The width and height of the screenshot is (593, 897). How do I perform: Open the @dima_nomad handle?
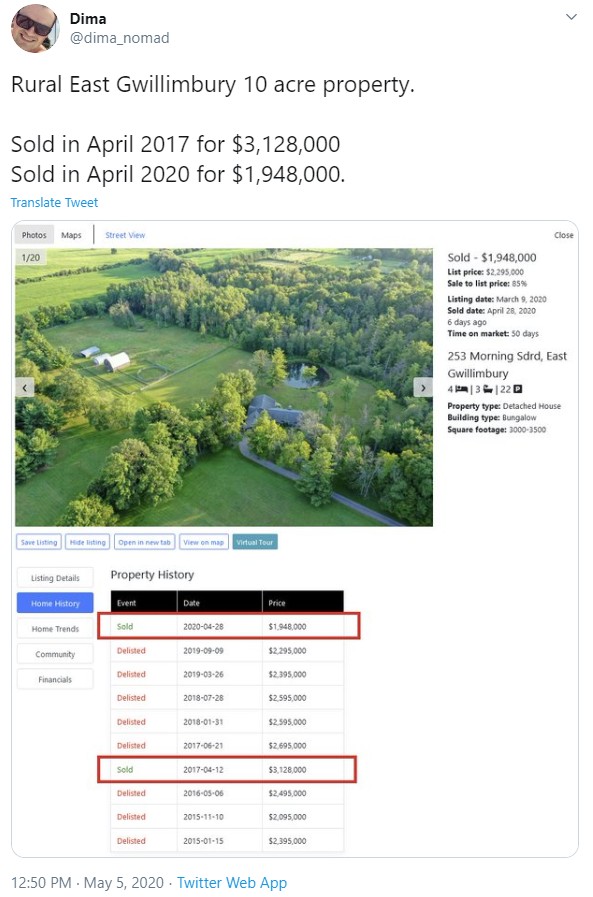pyautogui.click(x=120, y=38)
